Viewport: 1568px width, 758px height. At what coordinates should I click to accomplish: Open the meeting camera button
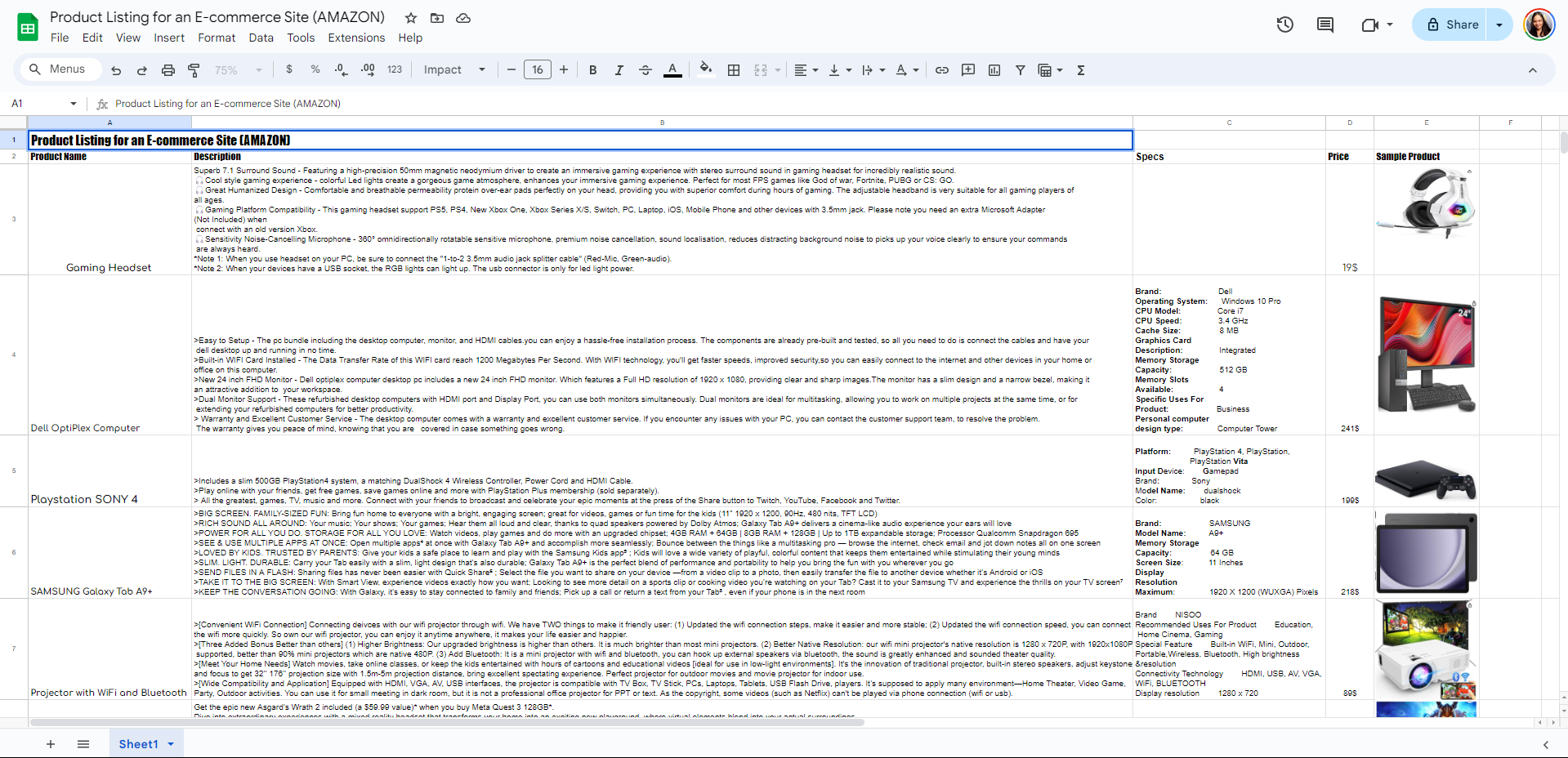click(x=1377, y=25)
